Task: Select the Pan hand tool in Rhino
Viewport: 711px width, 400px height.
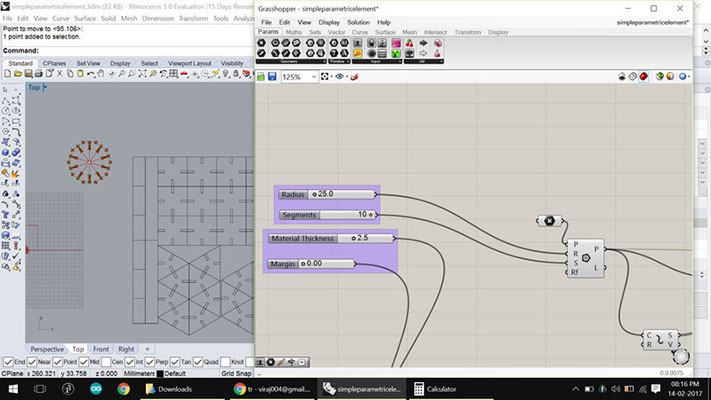Action: (101, 73)
